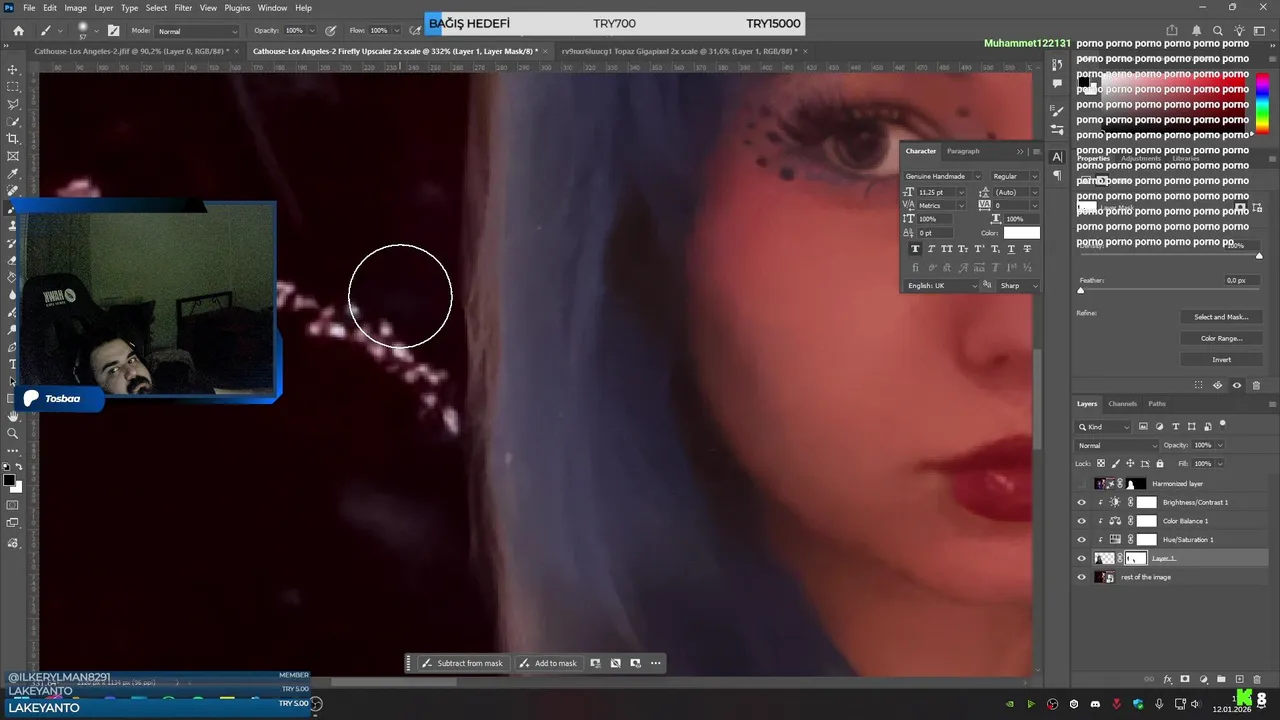Show the Harmonized layer
This screenshot has width=1280, height=720.
tap(1081, 484)
